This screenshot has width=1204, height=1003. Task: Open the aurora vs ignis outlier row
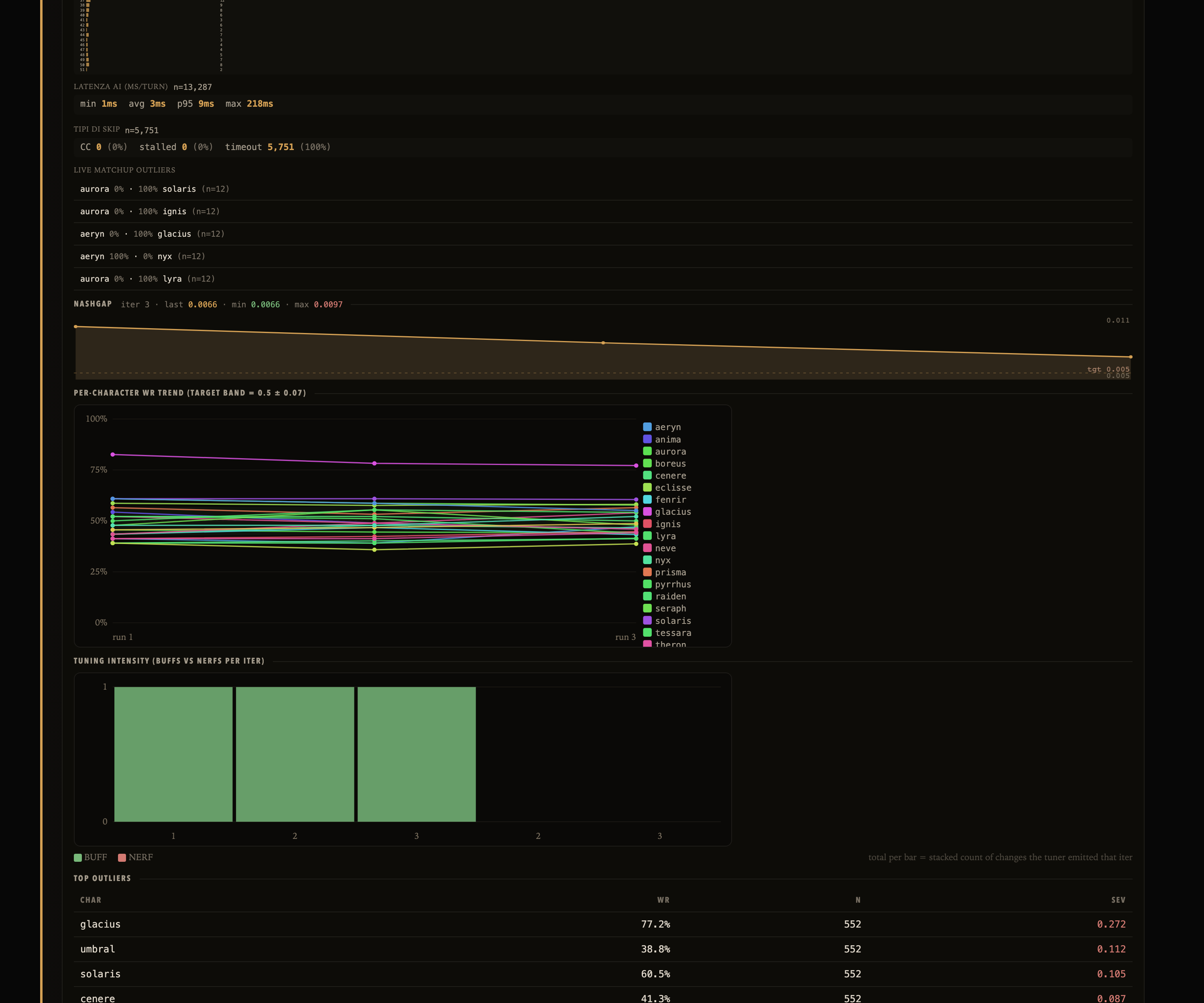pyautogui.click(x=603, y=211)
